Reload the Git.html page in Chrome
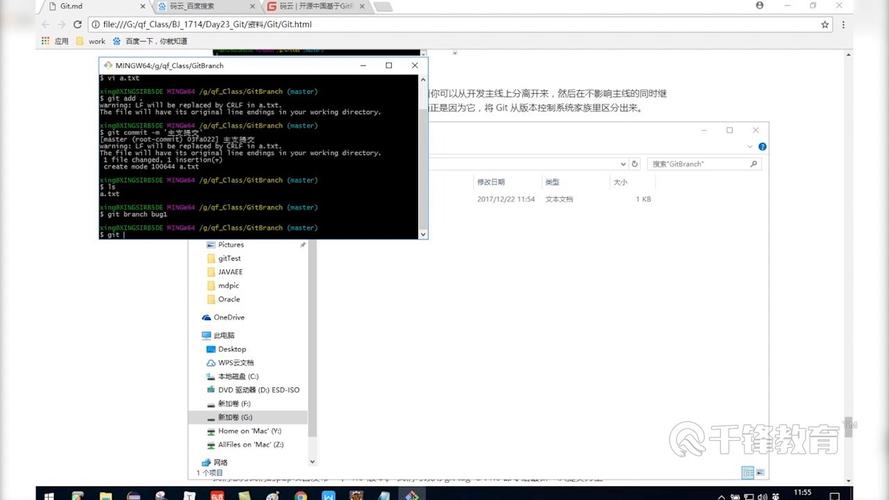This screenshot has height=500, width=889. tap(78, 24)
